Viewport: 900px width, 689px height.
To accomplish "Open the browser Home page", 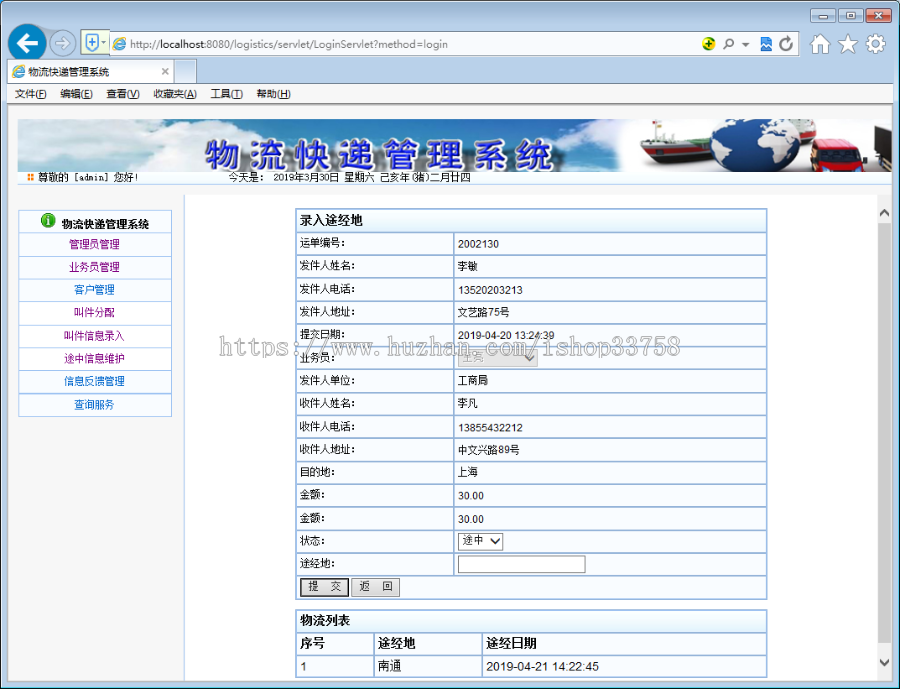I will (x=819, y=44).
